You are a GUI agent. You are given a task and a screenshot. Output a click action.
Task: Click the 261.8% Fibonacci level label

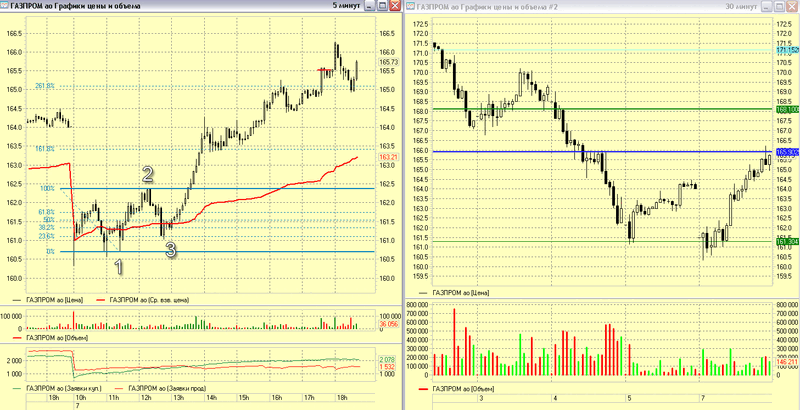click(45, 86)
